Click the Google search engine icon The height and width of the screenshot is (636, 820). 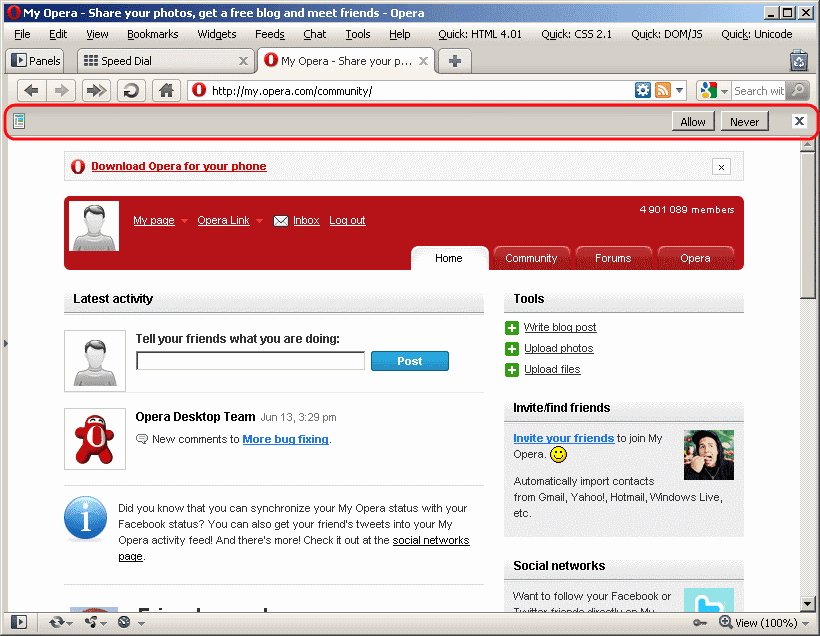[x=709, y=90]
